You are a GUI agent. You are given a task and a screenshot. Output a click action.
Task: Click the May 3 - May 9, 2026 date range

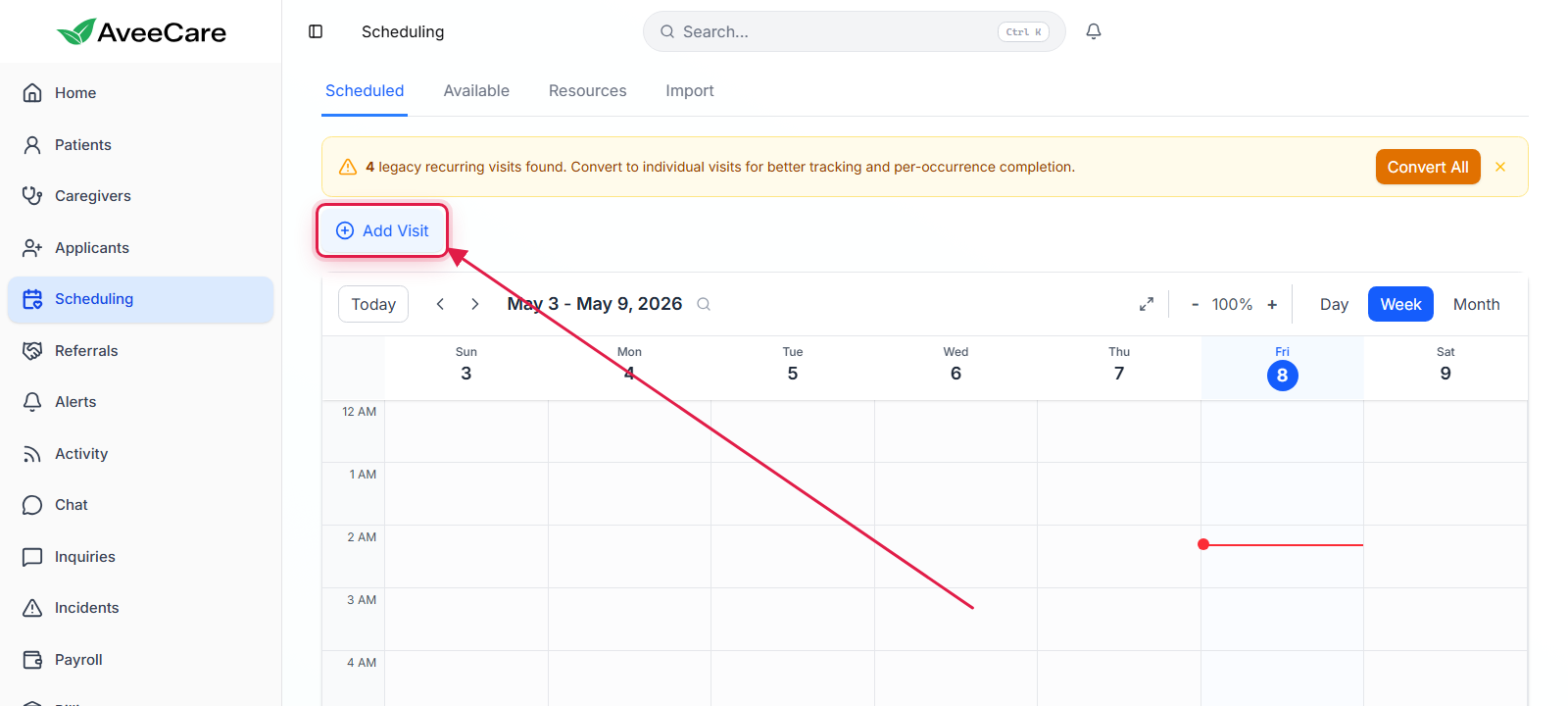(x=594, y=304)
